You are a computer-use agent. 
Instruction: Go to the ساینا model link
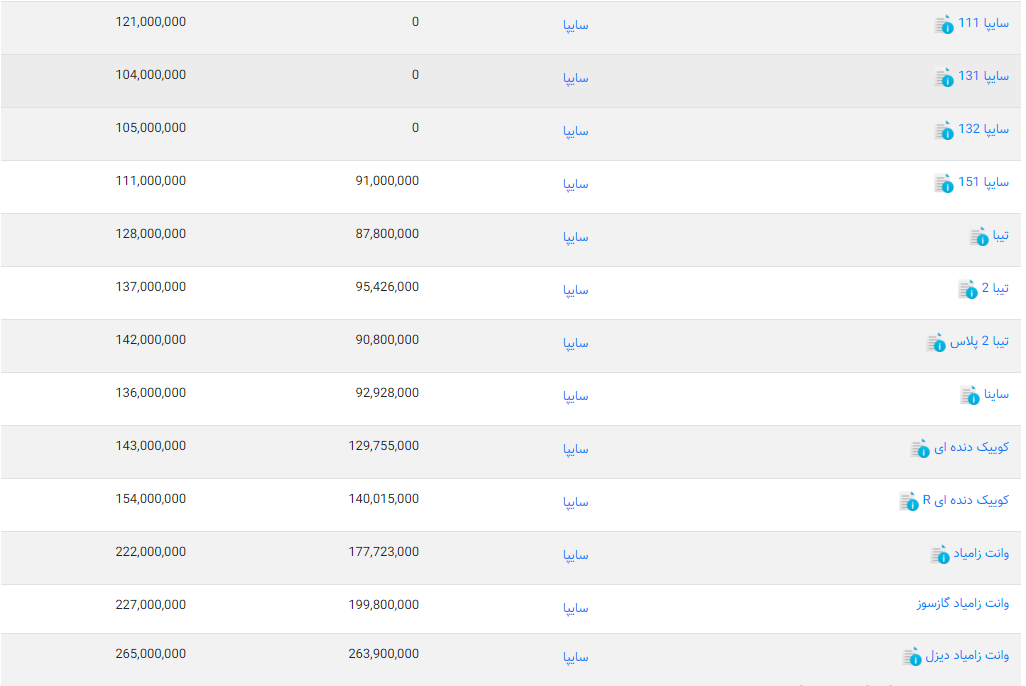click(x=996, y=394)
